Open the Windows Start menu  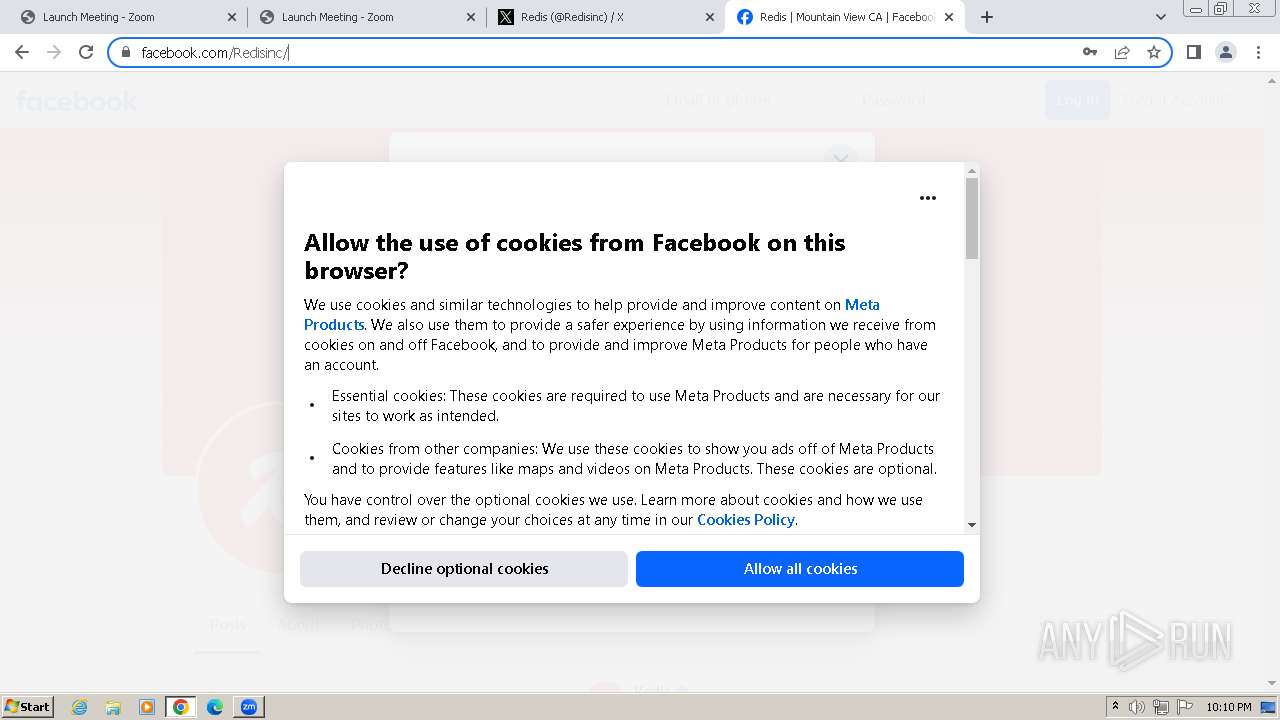[x=28, y=706]
